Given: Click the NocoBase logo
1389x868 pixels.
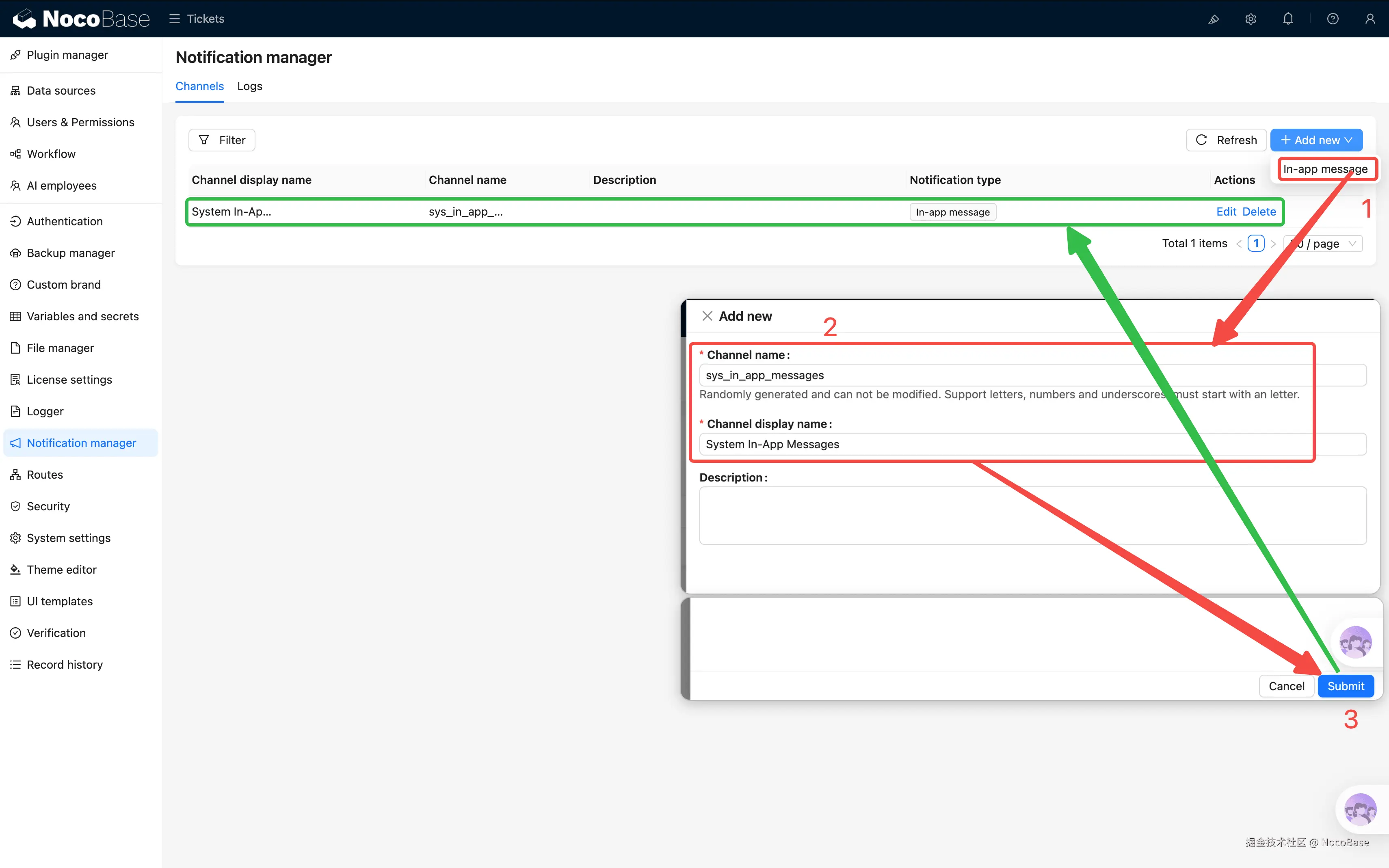Looking at the screenshot, I should [x=81, y=19].
